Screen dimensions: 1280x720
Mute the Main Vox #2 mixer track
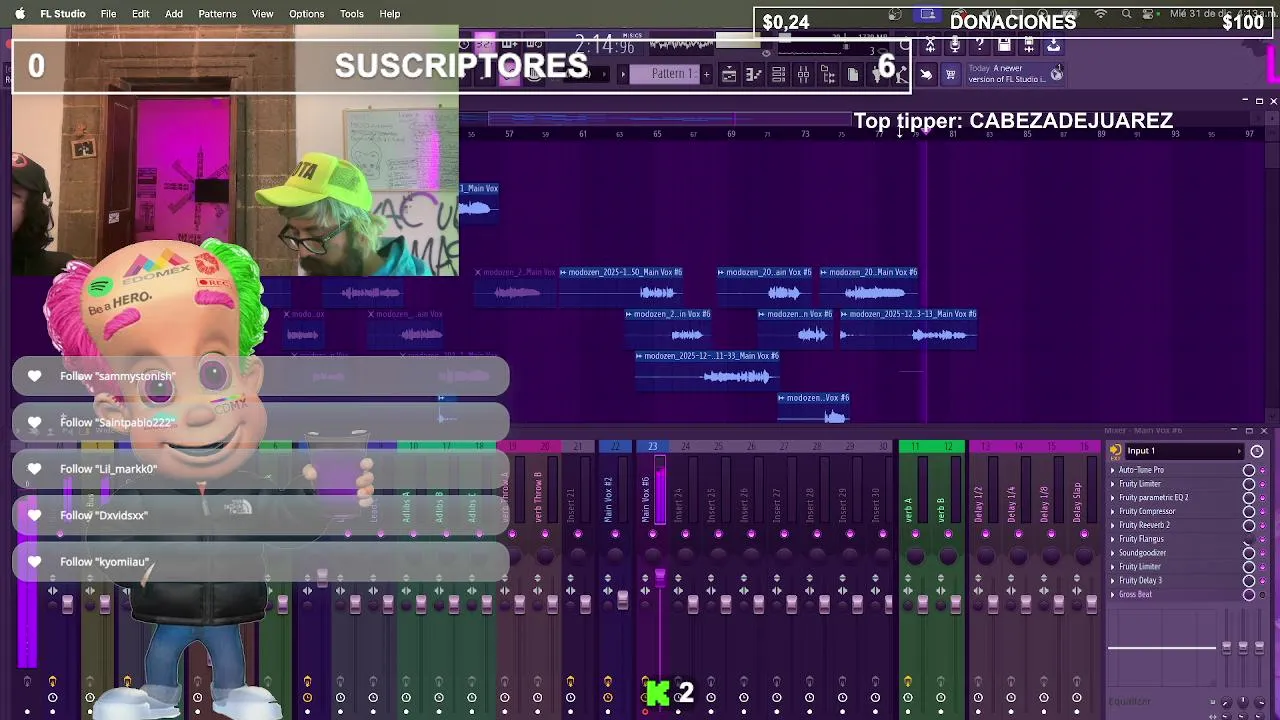(x=615, y=533)
